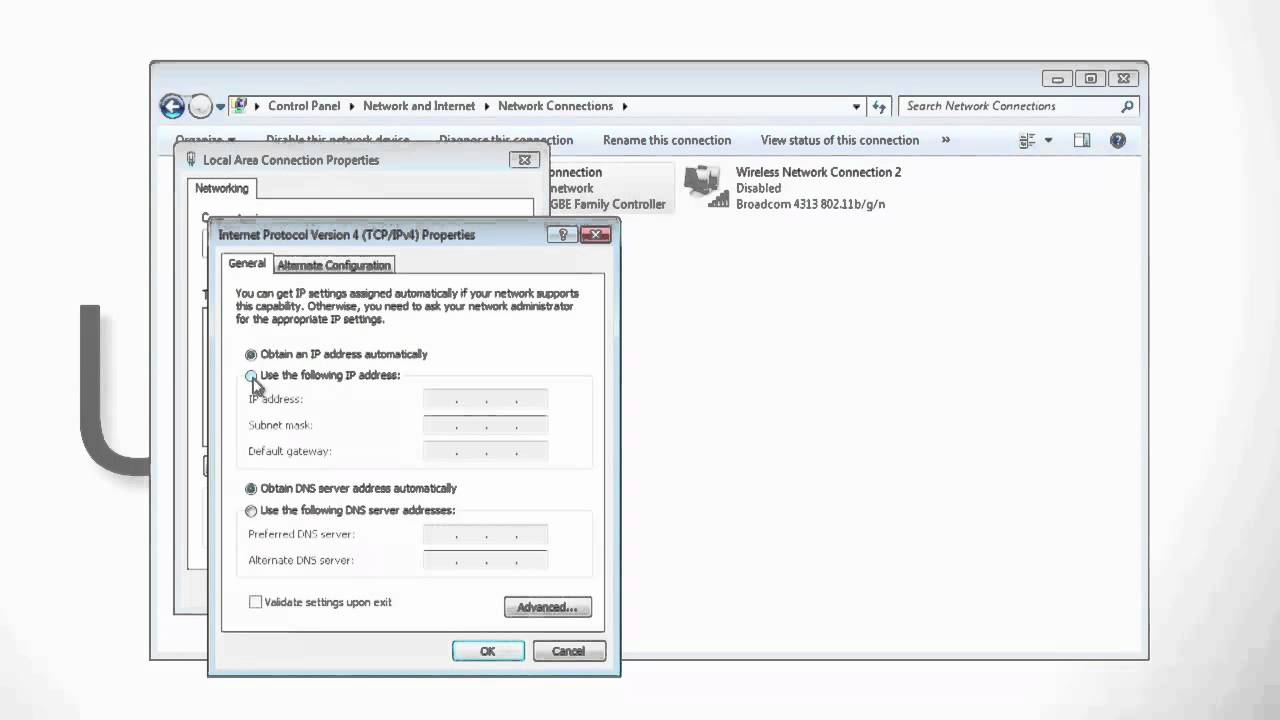
Task: Select Control Panel in the breadcrumb
Action: (304, 106)
